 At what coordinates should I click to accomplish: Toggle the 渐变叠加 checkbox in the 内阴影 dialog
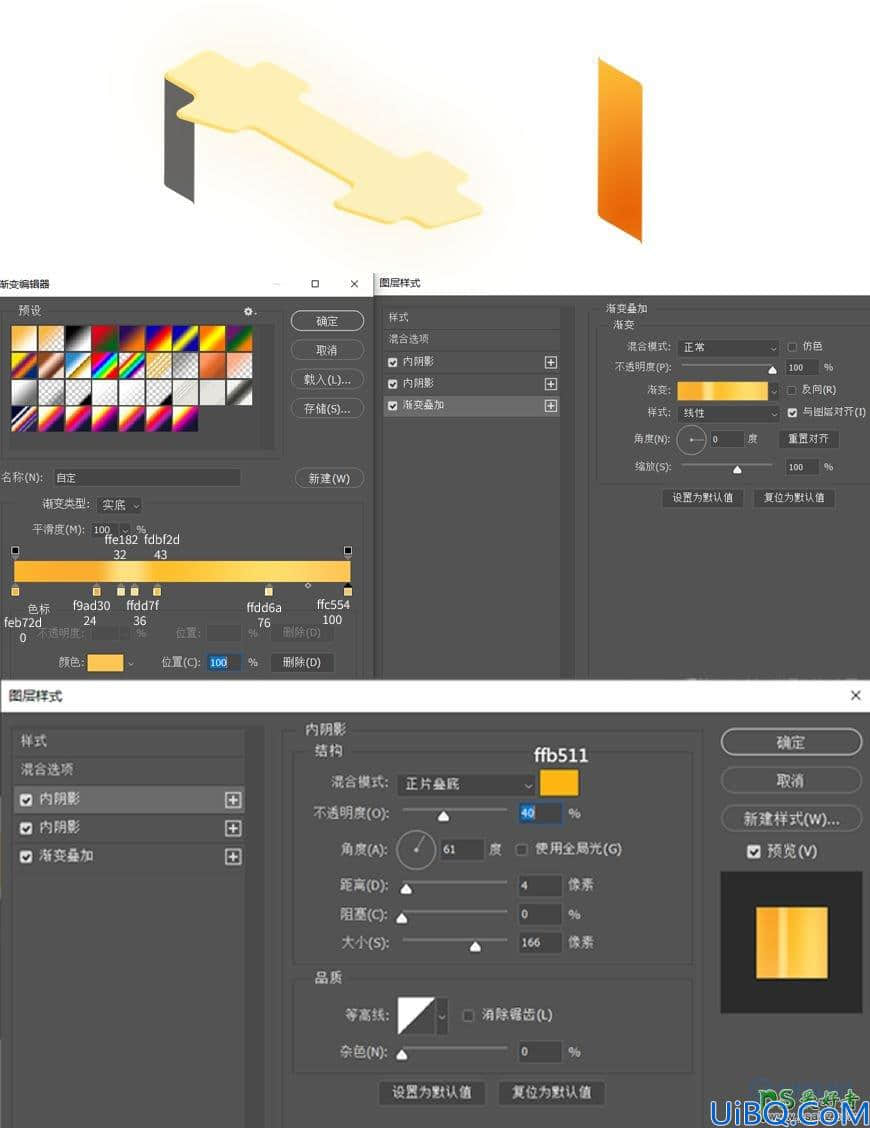(x=26, y=856)
